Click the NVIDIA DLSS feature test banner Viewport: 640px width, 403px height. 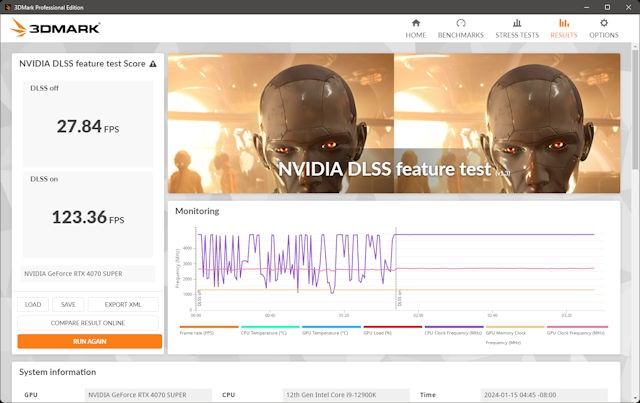[x=394, y=123]
